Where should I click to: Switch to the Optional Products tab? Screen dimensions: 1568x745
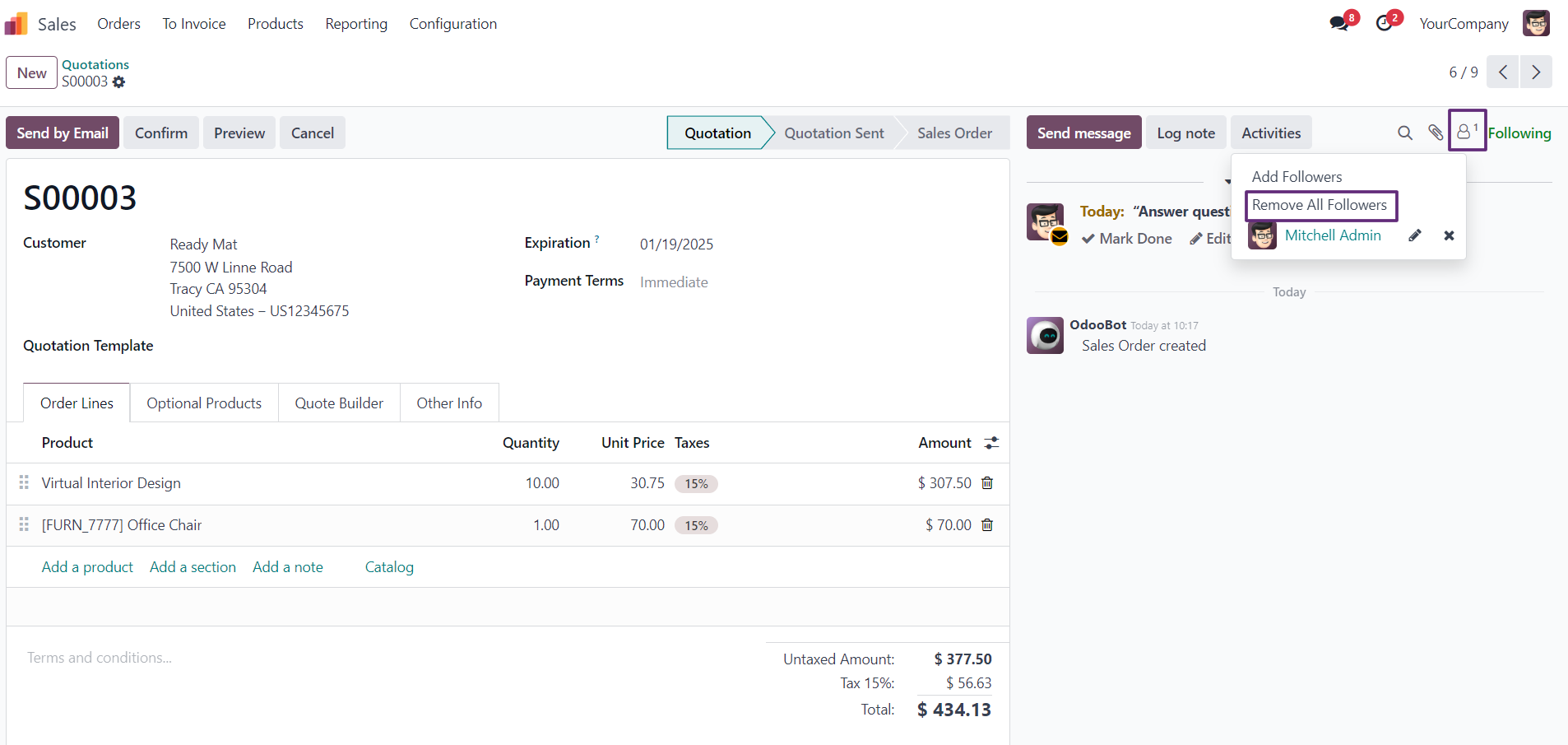[204, 403]
